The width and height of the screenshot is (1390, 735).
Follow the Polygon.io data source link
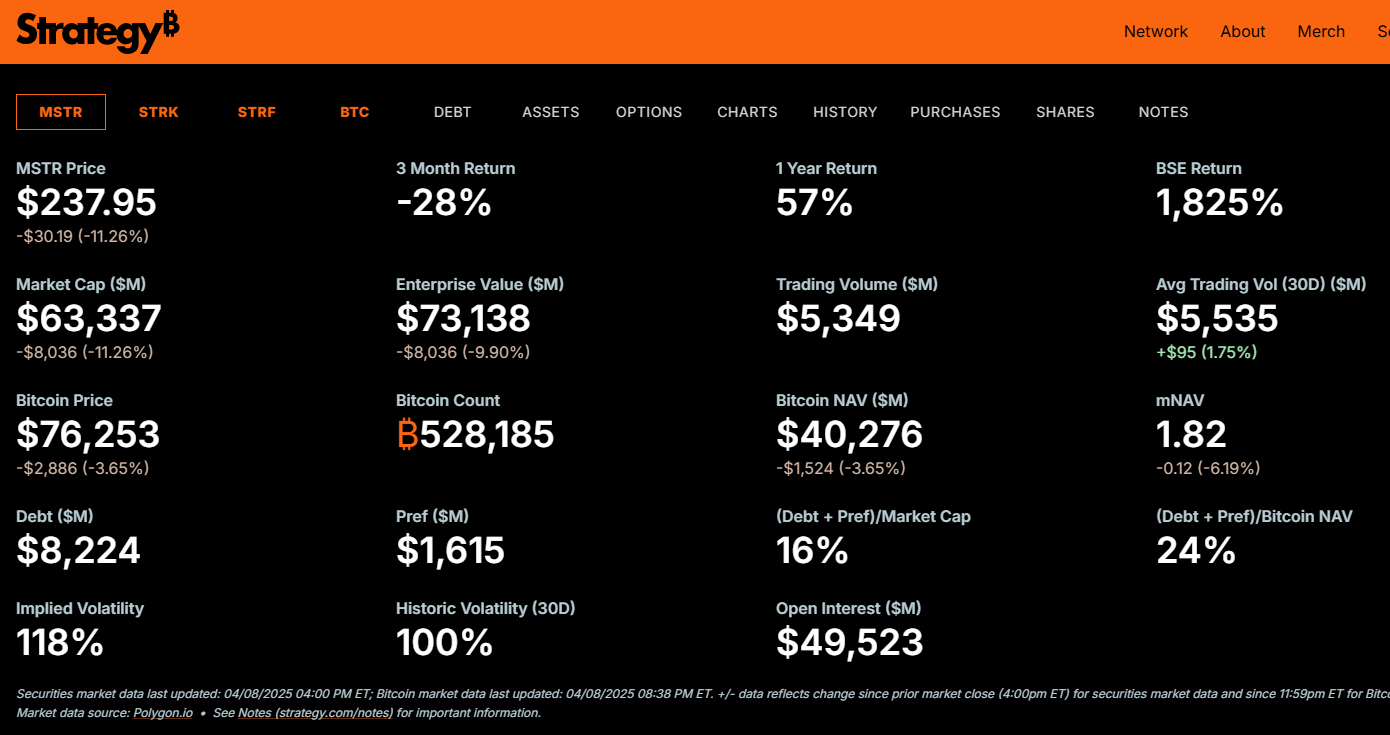coord(163,713)
